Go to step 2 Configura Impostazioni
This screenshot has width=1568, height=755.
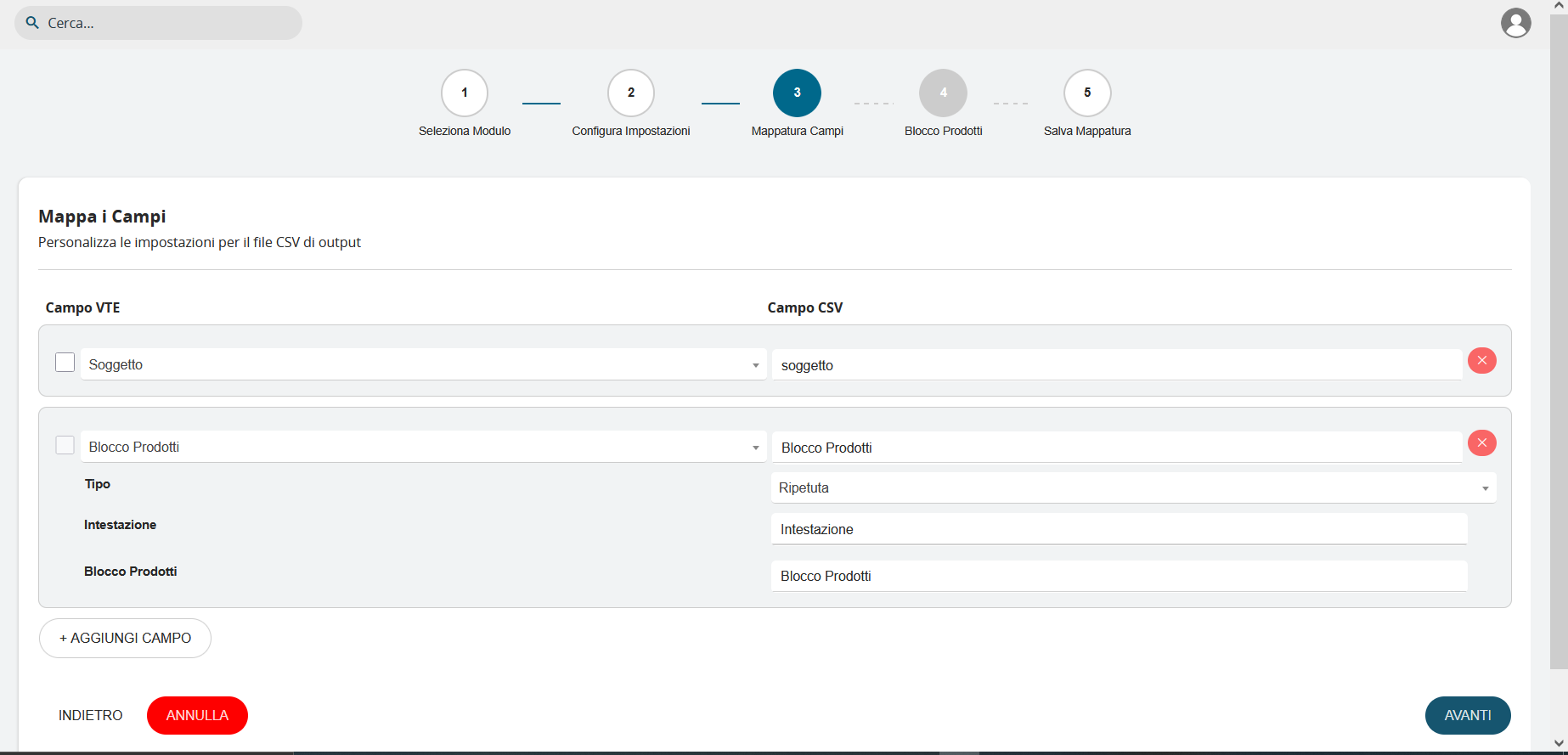point(630,93)
